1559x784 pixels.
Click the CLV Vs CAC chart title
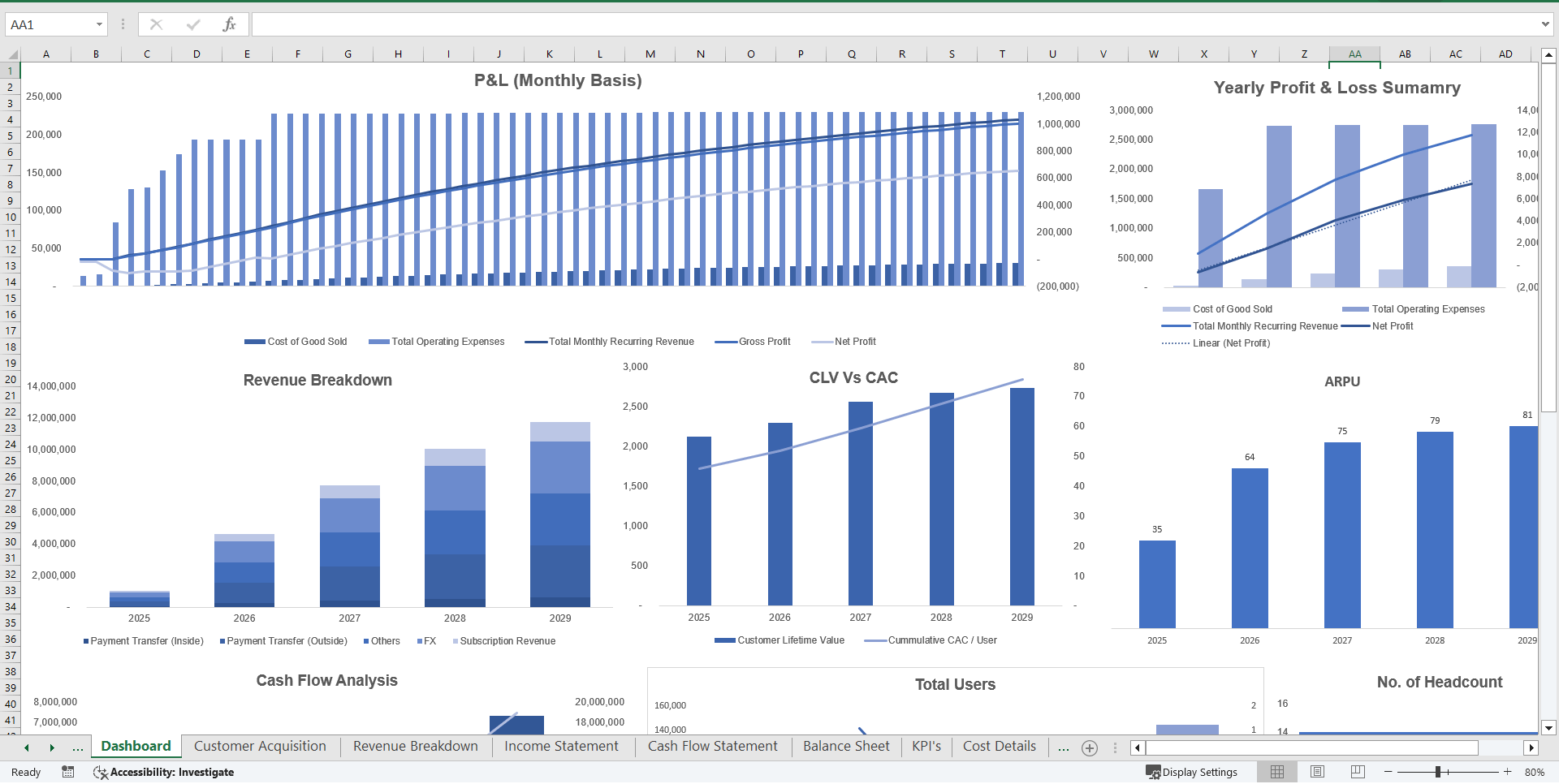point(853,377)
